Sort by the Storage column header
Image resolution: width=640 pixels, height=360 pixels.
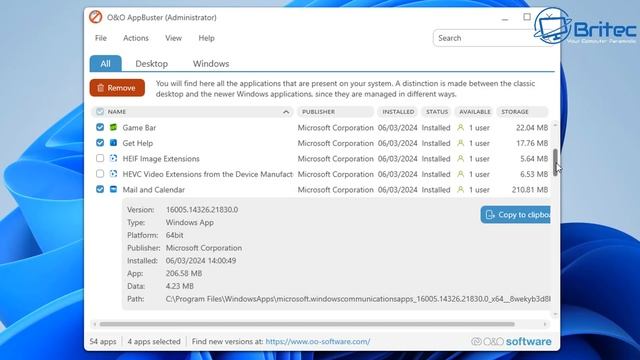pos(522,112)
